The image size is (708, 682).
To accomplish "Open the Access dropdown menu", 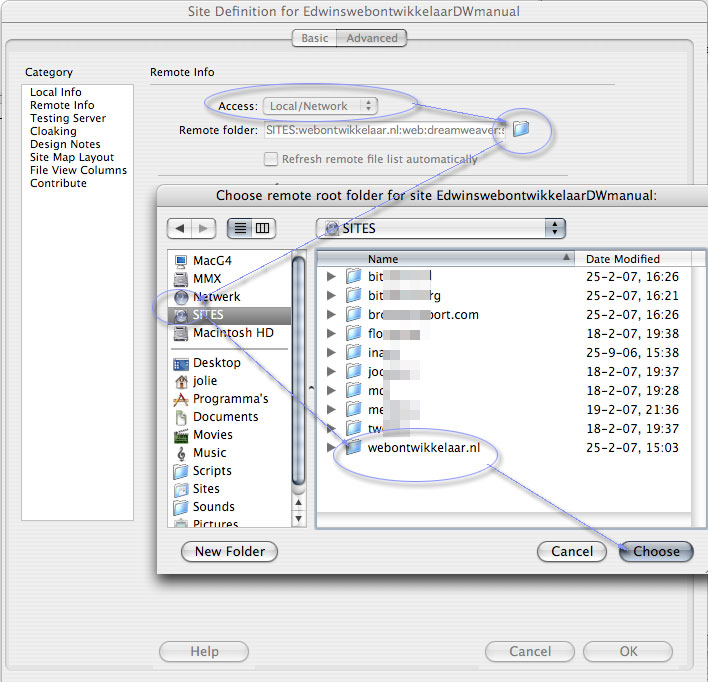I will 320,106.
